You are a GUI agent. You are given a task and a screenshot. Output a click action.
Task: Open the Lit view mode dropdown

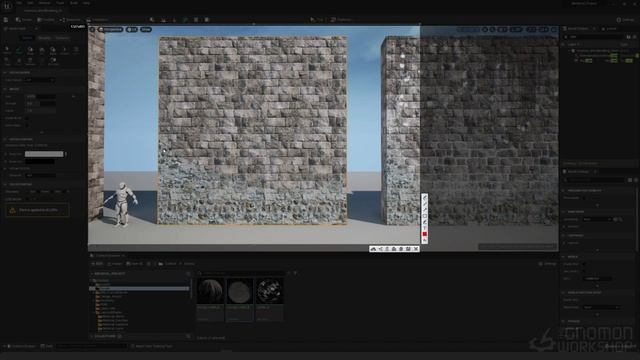[x=132, y=29]
